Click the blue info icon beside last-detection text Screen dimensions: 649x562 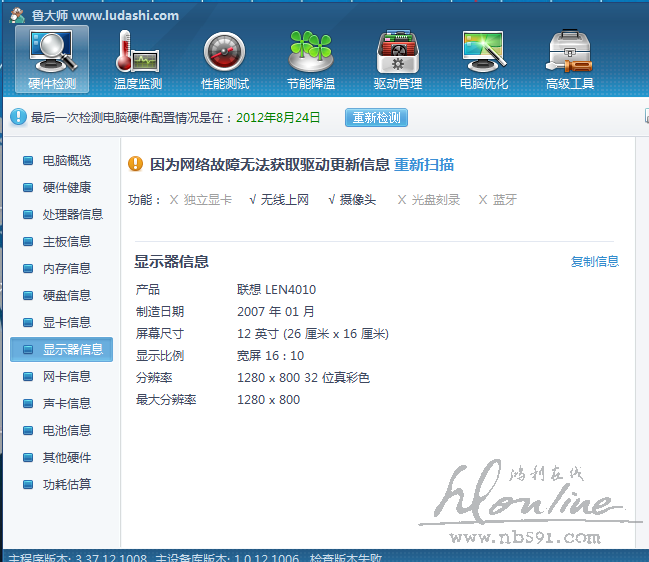18,118
